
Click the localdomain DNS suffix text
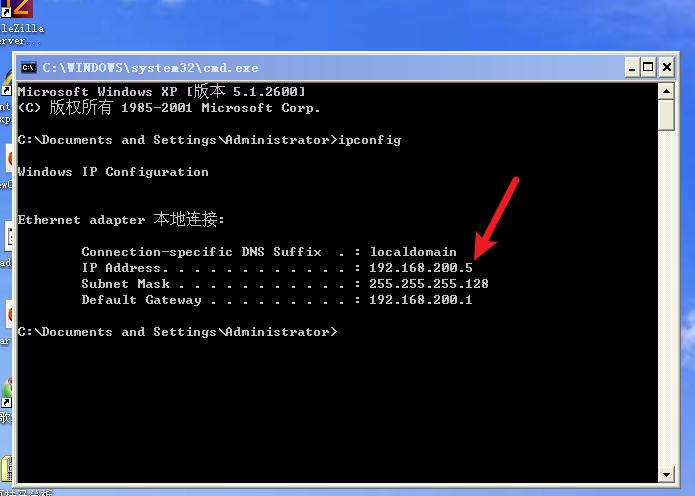413,252
